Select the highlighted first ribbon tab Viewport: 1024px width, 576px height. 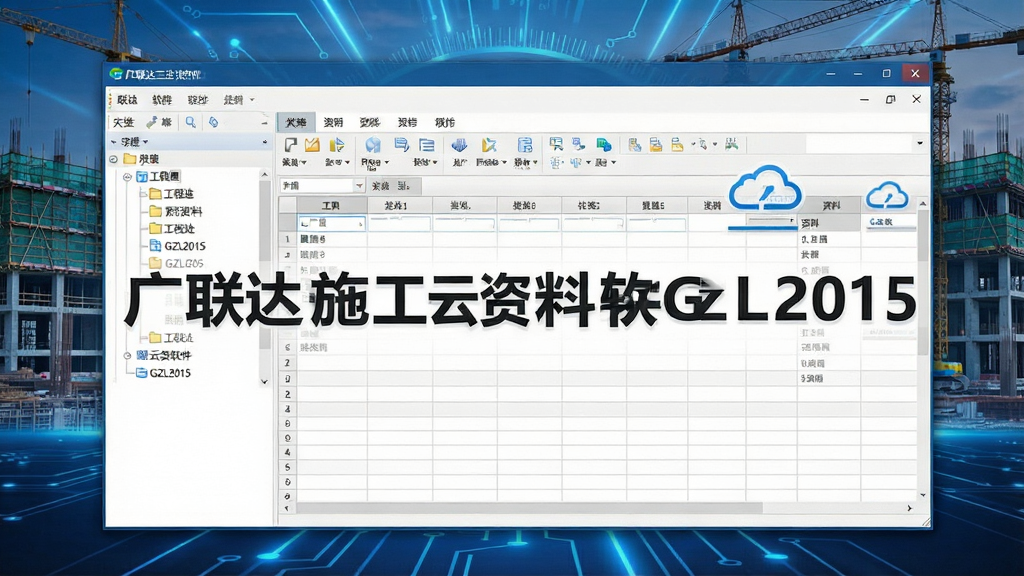[x=296, y=122]
